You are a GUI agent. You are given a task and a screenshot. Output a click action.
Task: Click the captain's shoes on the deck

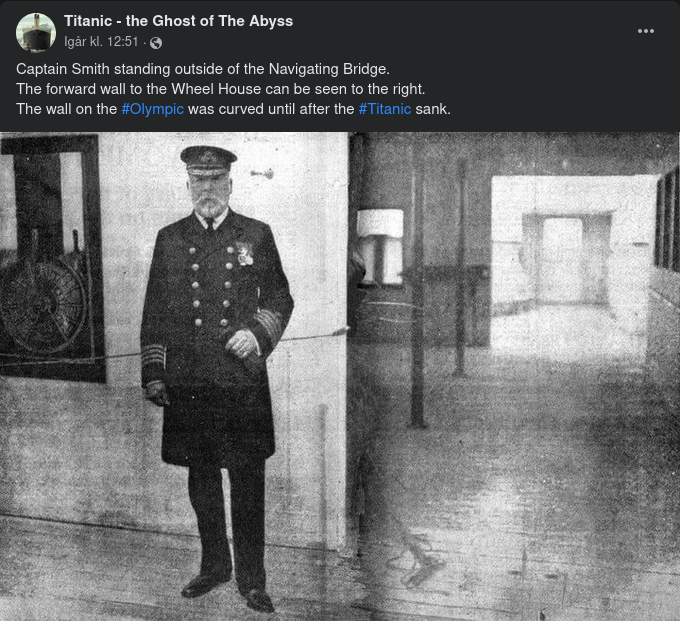point(228,592)
